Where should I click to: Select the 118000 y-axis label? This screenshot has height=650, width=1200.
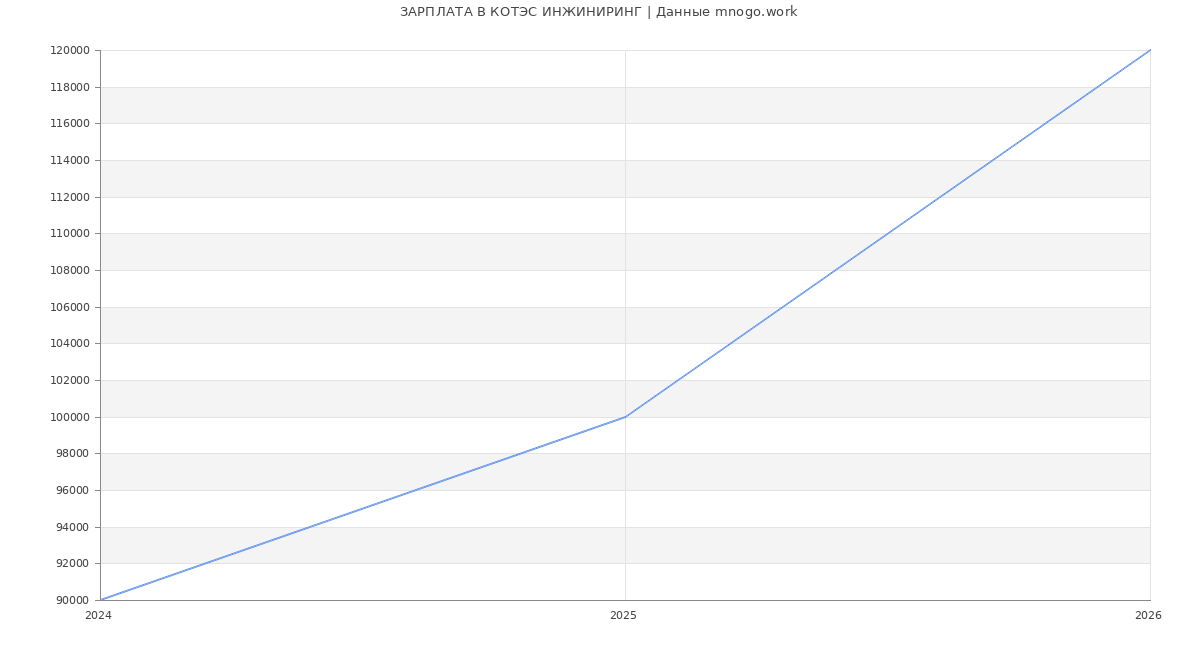tap(70, 88)
